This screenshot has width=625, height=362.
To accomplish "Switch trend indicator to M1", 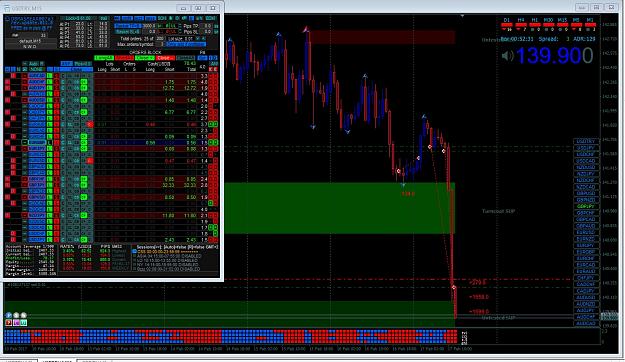I will pos(590,20).
